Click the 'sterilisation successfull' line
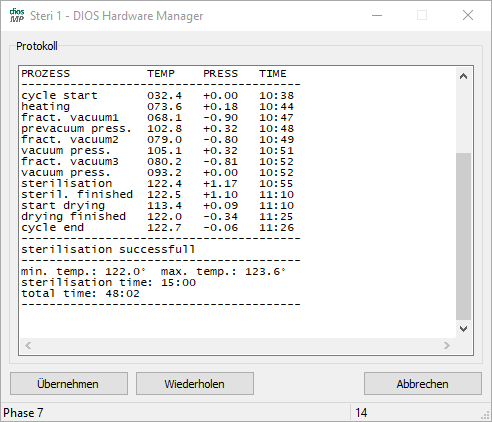The image size is (492, 422). click(x=108, y=249)
